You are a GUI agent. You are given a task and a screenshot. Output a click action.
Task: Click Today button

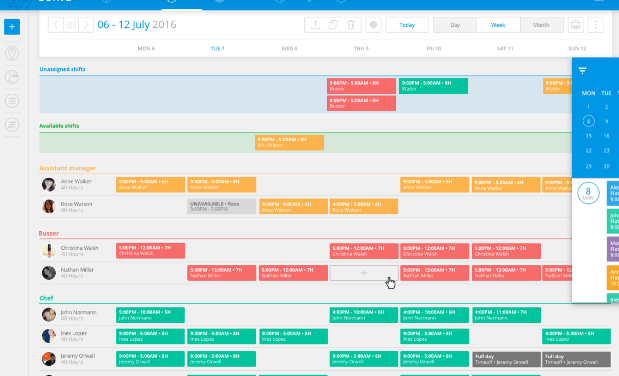(407, 25)
